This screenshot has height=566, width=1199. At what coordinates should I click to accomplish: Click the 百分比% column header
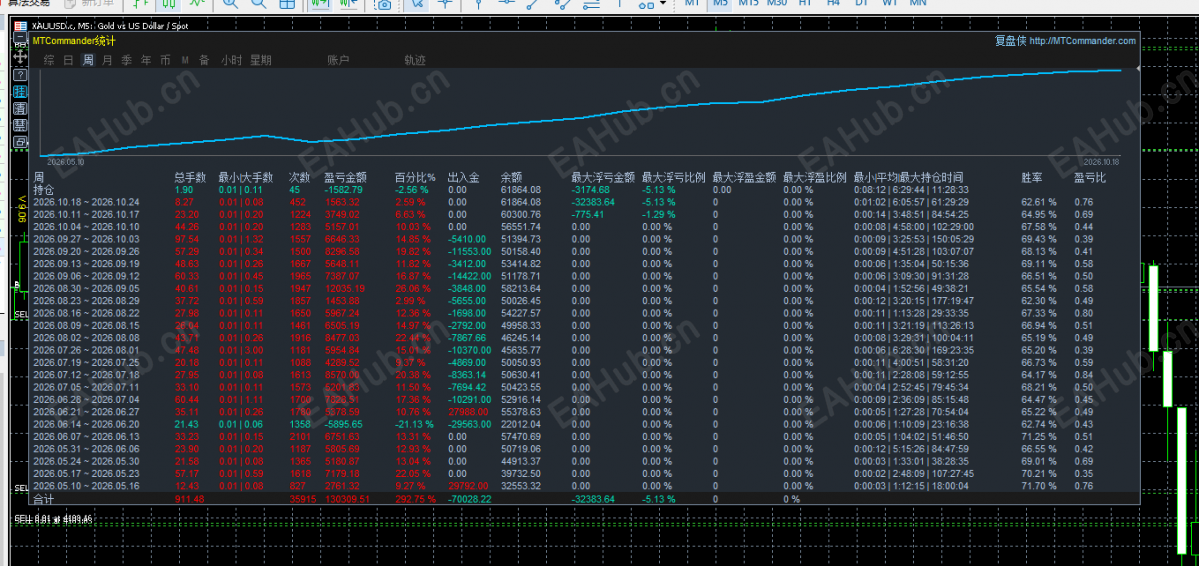pos(415,177)
